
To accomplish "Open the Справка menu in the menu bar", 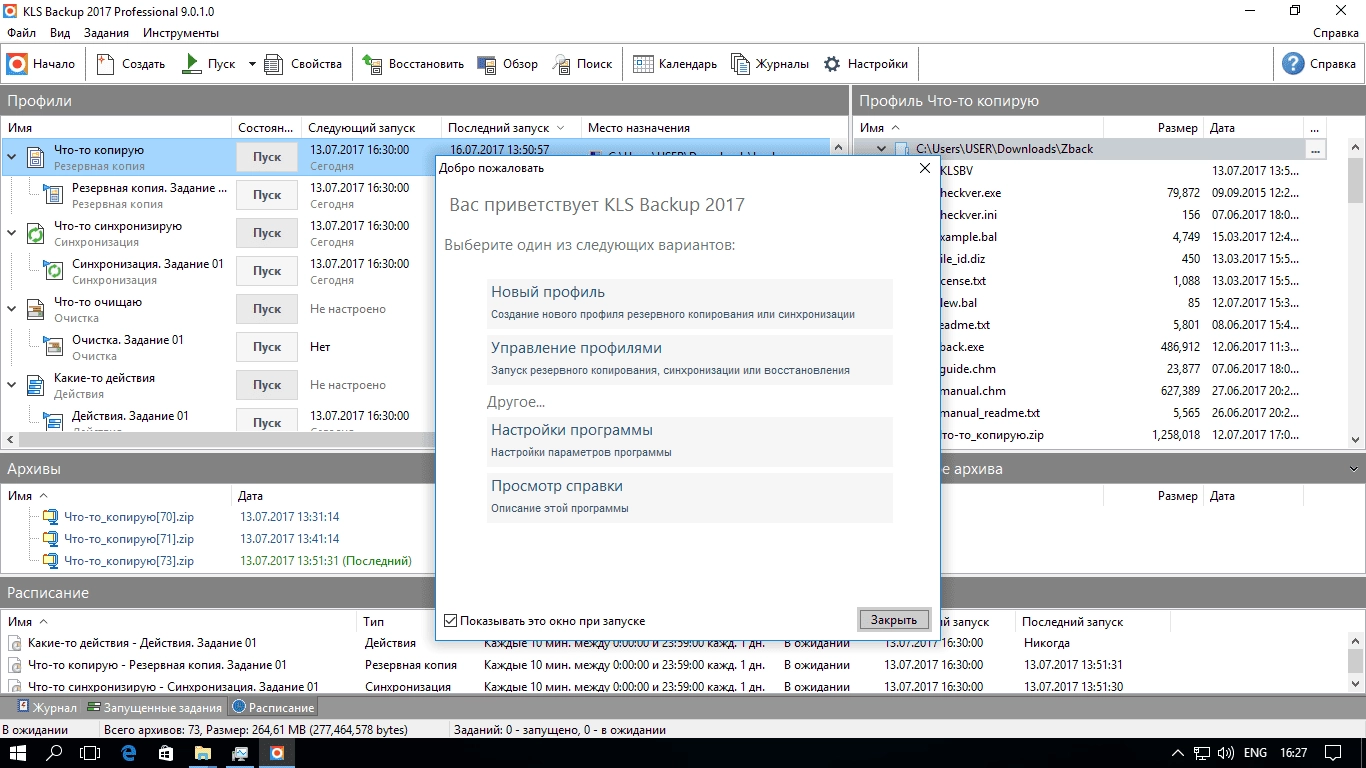I will click(1335, 33).
